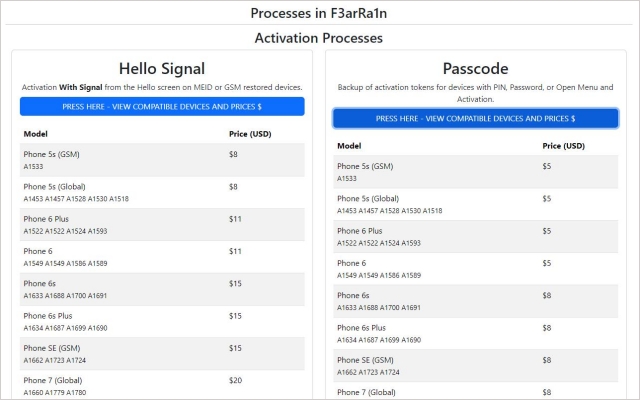
Task: Click the $20 price for Phone 7 (Global)
Action: [x=235, y=380]
